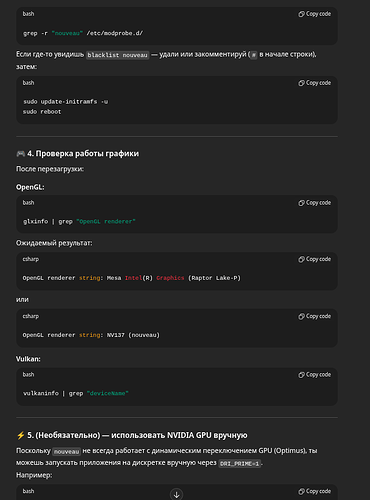The width and height of the screenshot is (370, 500).
Task: Click 'bash' label of the update-initramfs block
Action: (x=28, y=83)
